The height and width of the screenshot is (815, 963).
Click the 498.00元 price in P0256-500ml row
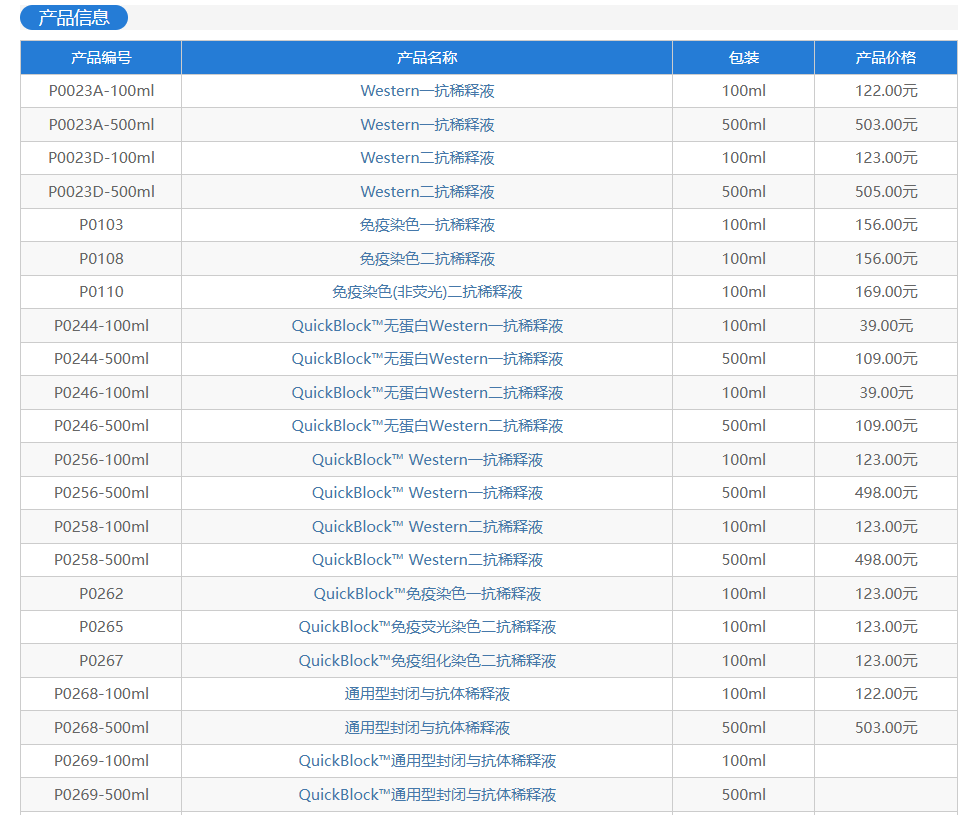(x=885, y=493)
